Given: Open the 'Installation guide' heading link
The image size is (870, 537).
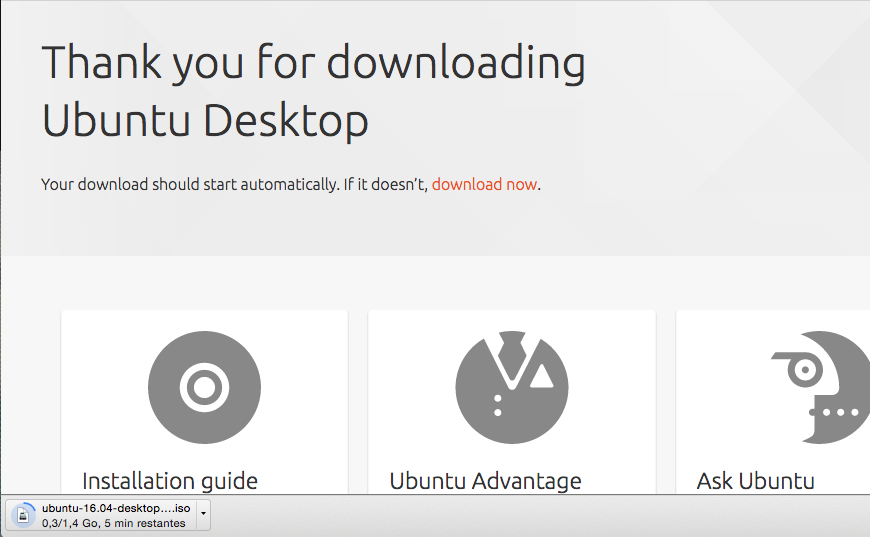Looking at the screenshot, I should [170, 481].
